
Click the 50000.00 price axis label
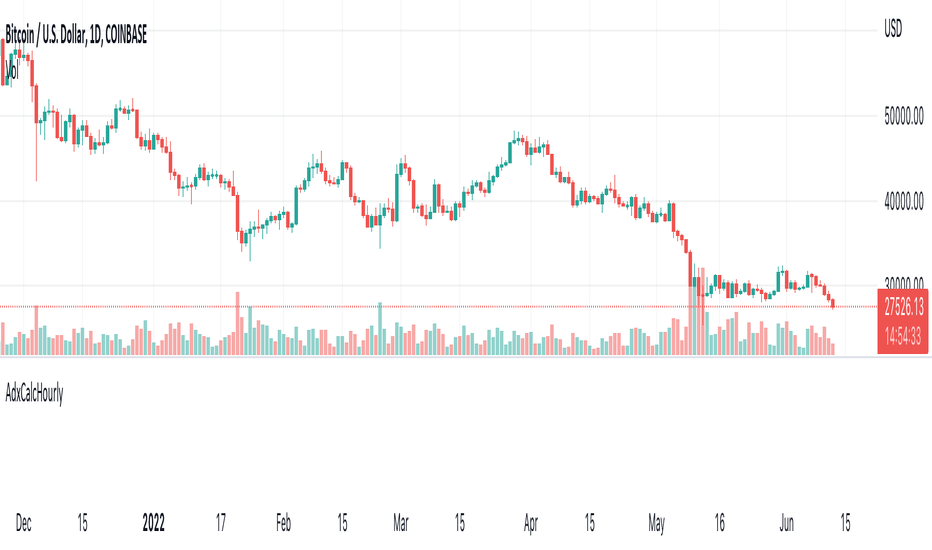904,117
